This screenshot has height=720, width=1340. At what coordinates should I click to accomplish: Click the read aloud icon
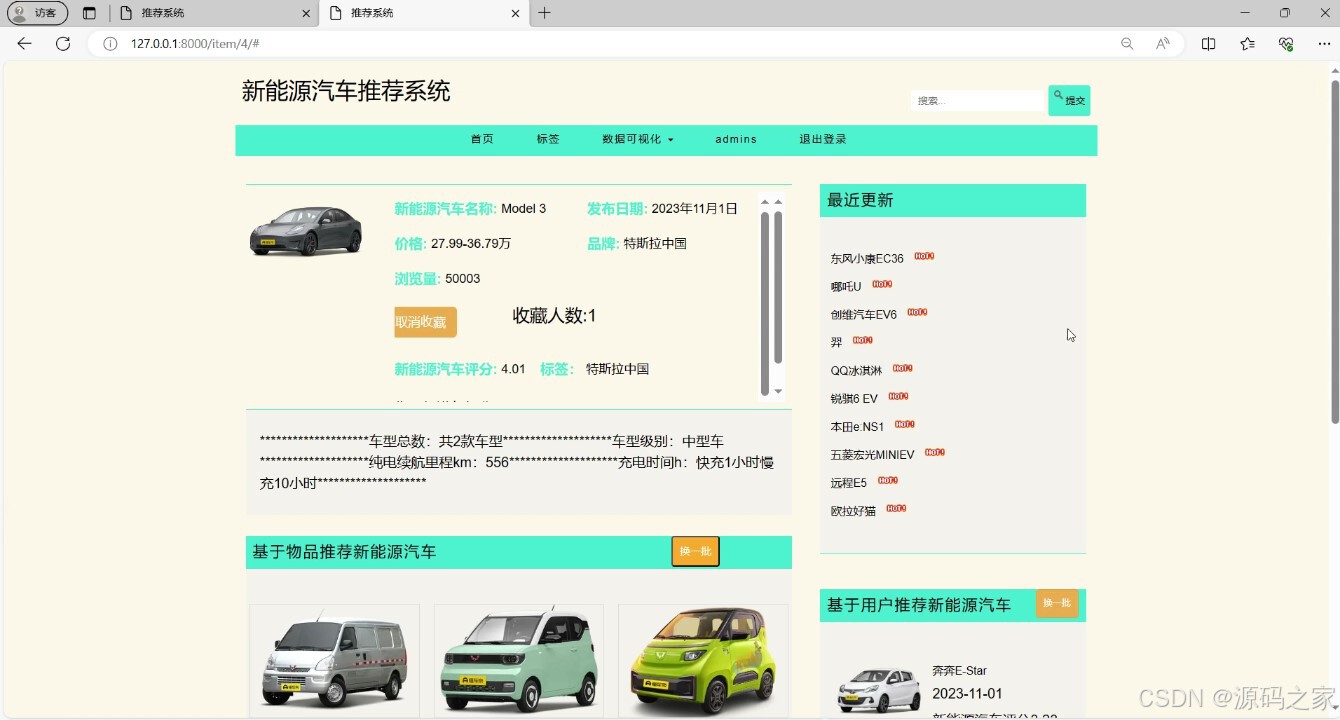pos(1163,44)
